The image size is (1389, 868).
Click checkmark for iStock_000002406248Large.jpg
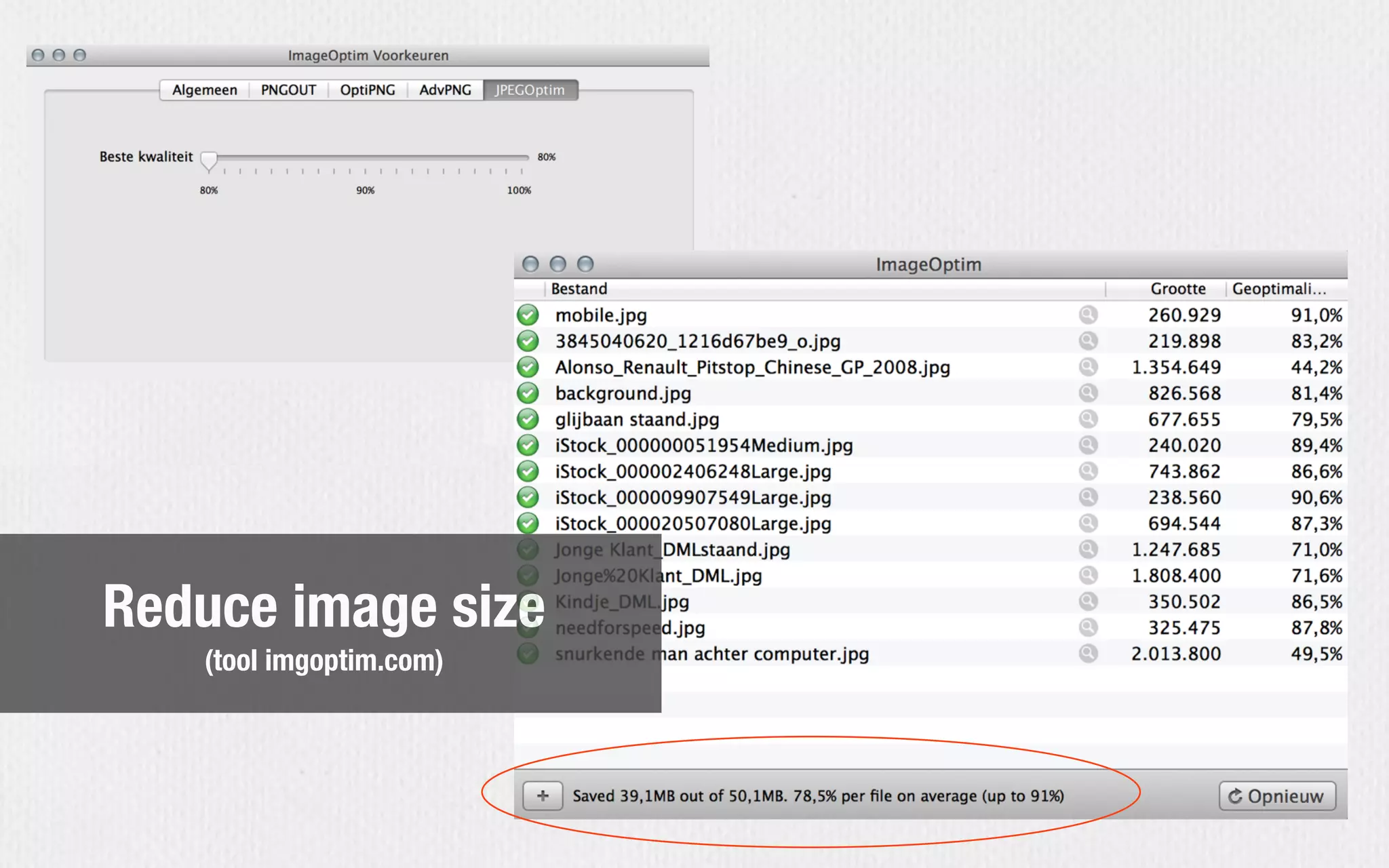point(528,471)
